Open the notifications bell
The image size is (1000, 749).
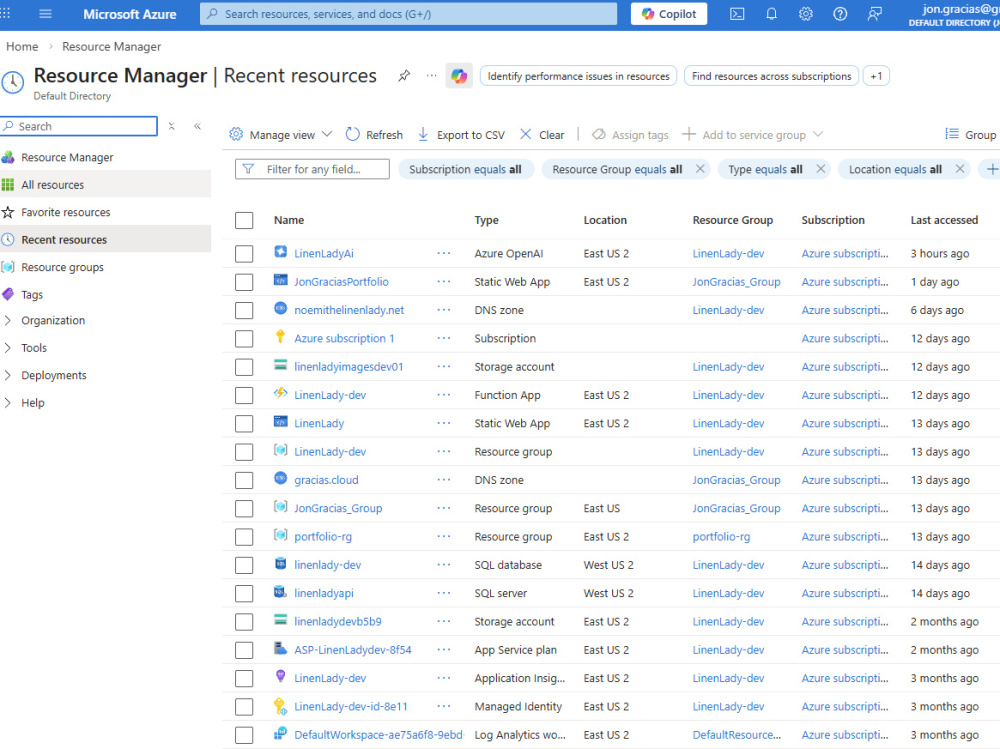point(772,13)
